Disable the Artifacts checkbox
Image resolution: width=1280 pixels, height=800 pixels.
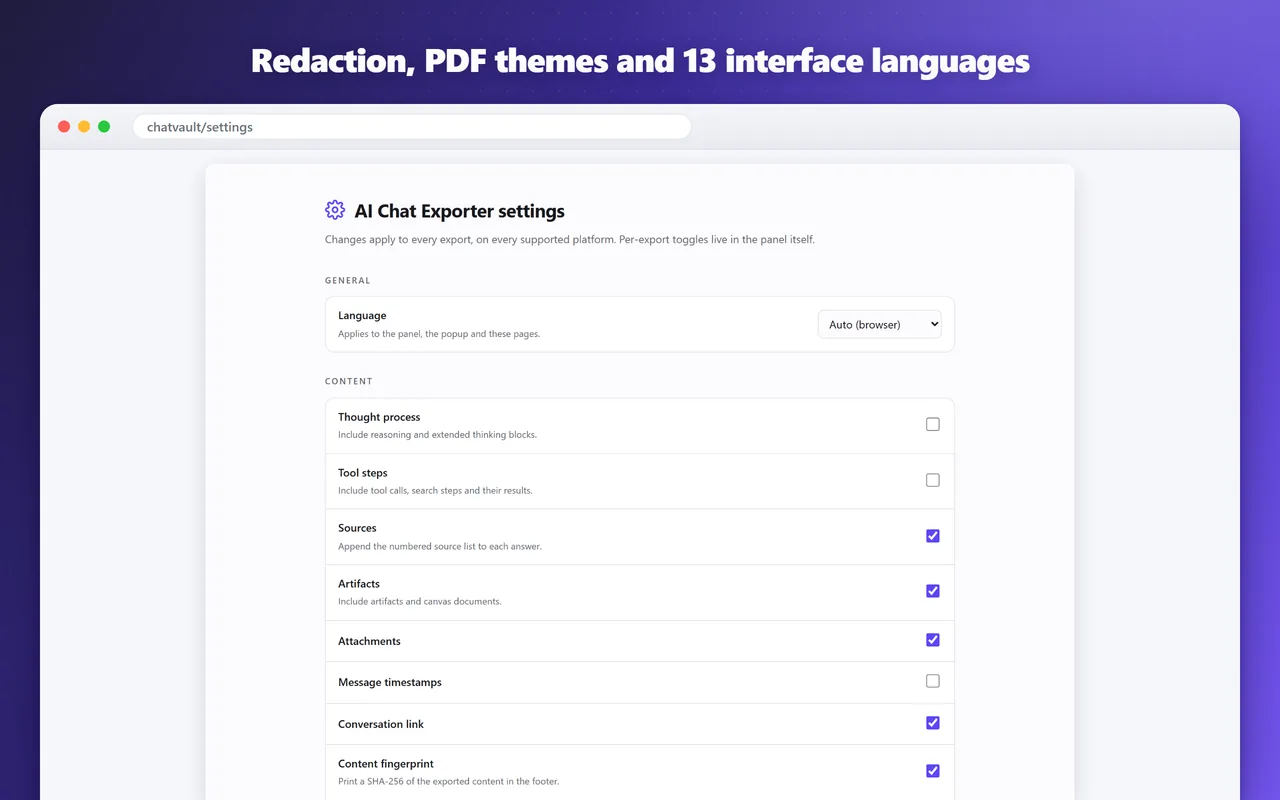pyautogui.click(x=933, y=591)
